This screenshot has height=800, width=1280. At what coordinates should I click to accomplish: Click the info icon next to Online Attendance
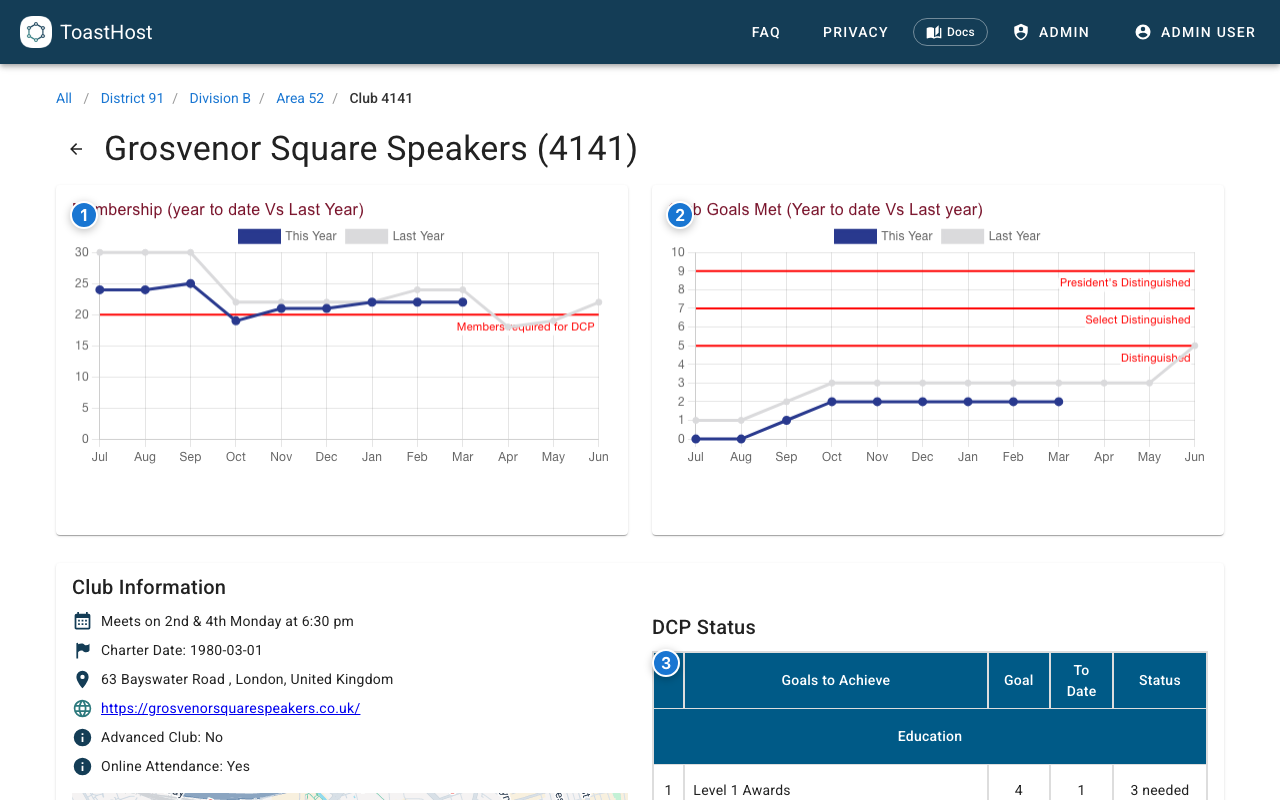(x=81, y=766)
